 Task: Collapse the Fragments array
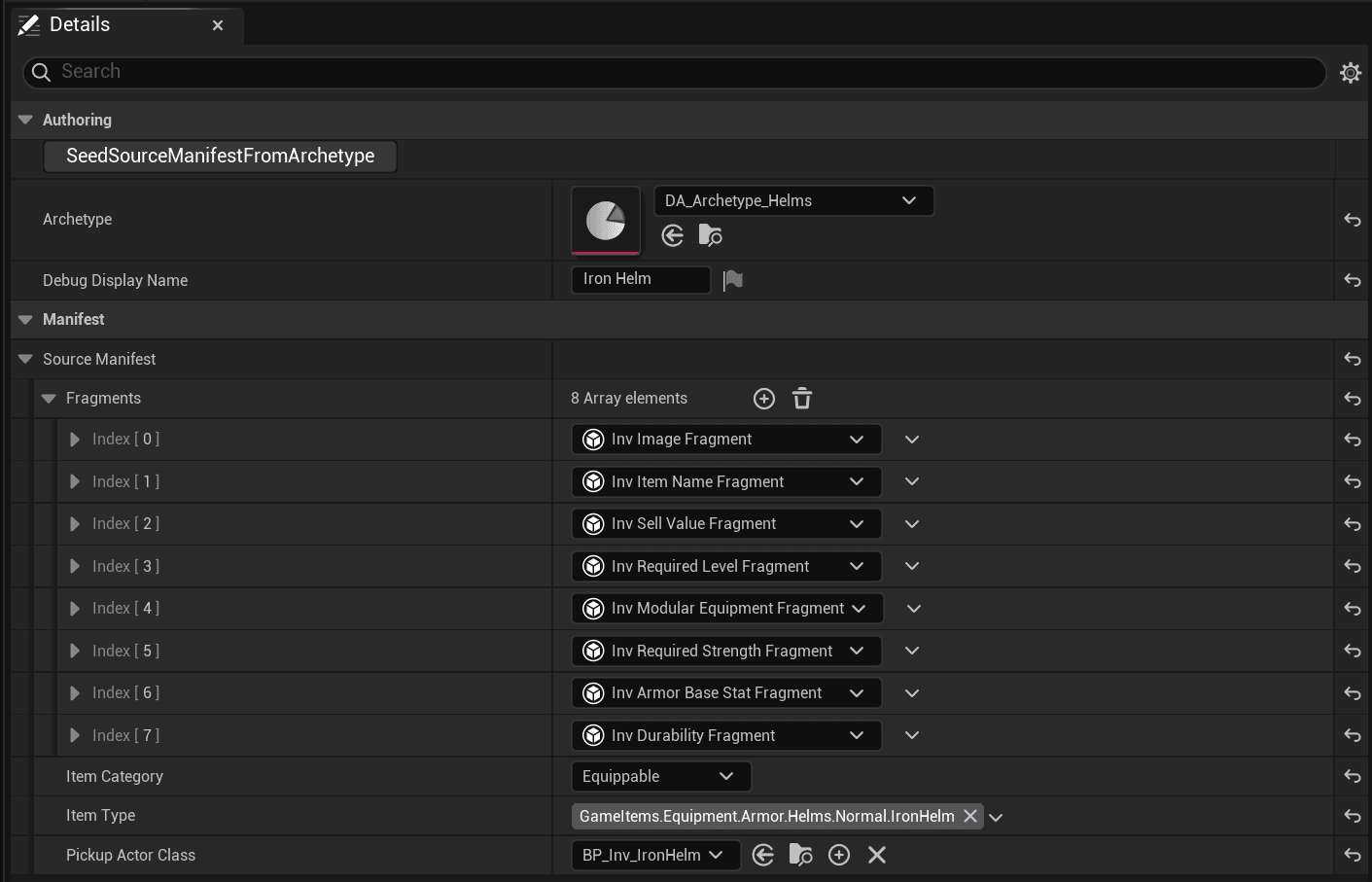[49, 398]
